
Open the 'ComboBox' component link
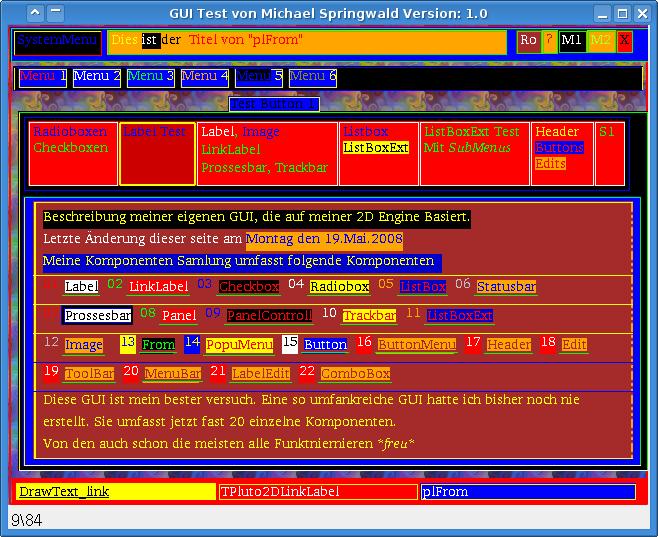pos(355,374)
